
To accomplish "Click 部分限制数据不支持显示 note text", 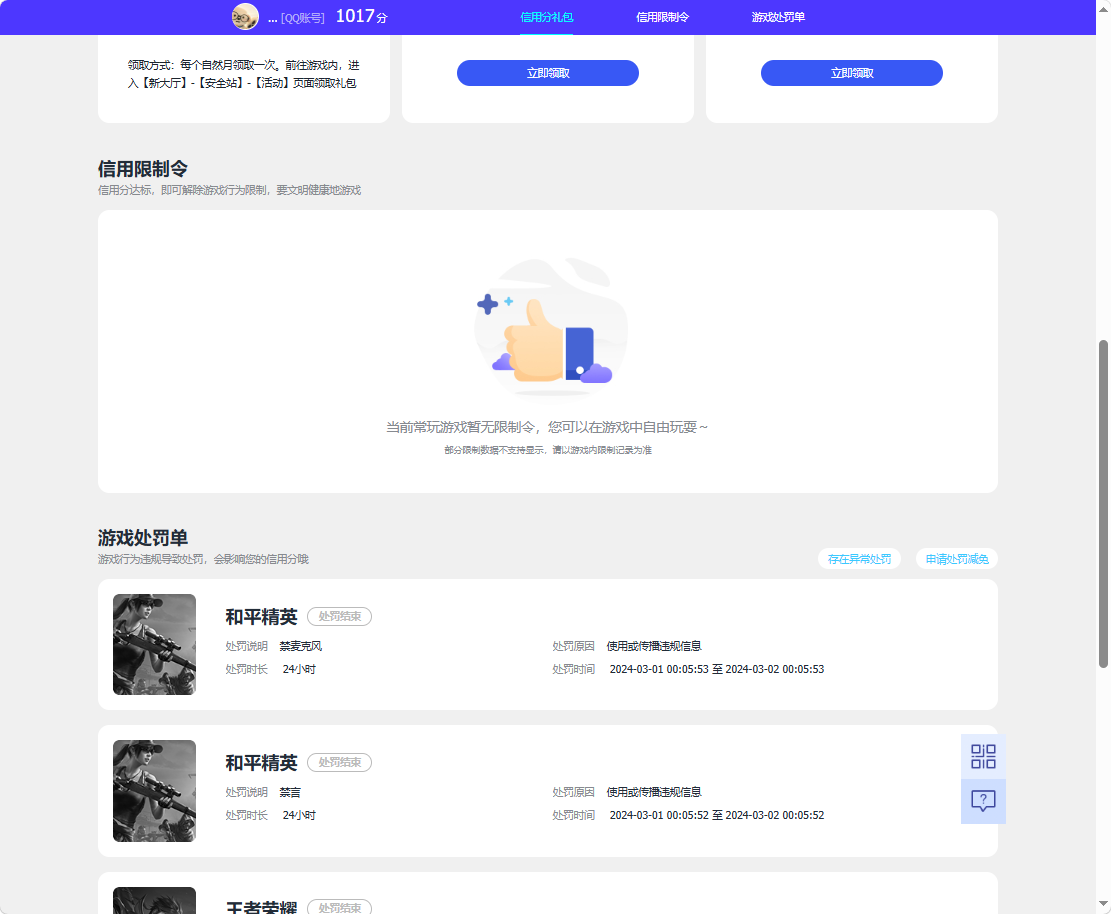I will click(548, 450).
